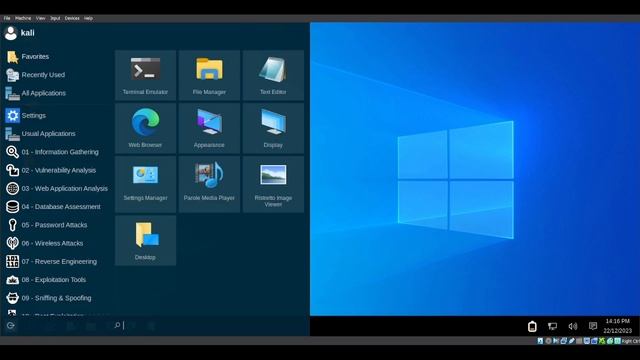The image size is (640, 360).
Task: Click the VirtualBox hard disk status icon
Action: (x=540, y=341)
